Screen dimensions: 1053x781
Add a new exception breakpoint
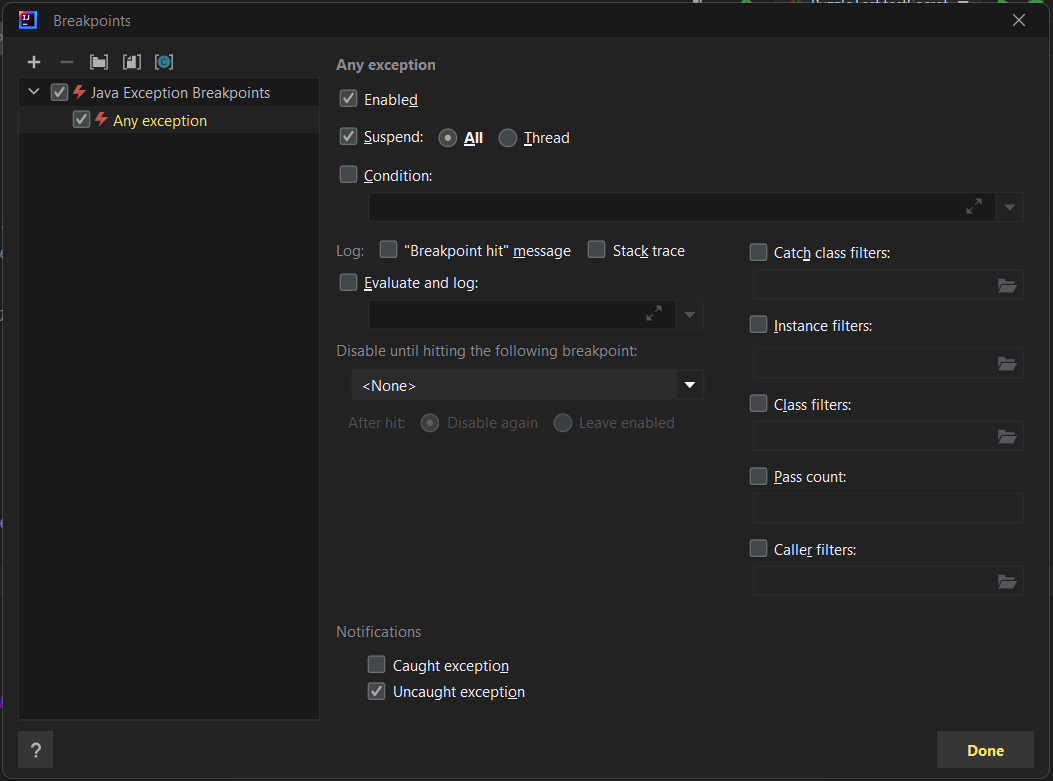(34, 62)
